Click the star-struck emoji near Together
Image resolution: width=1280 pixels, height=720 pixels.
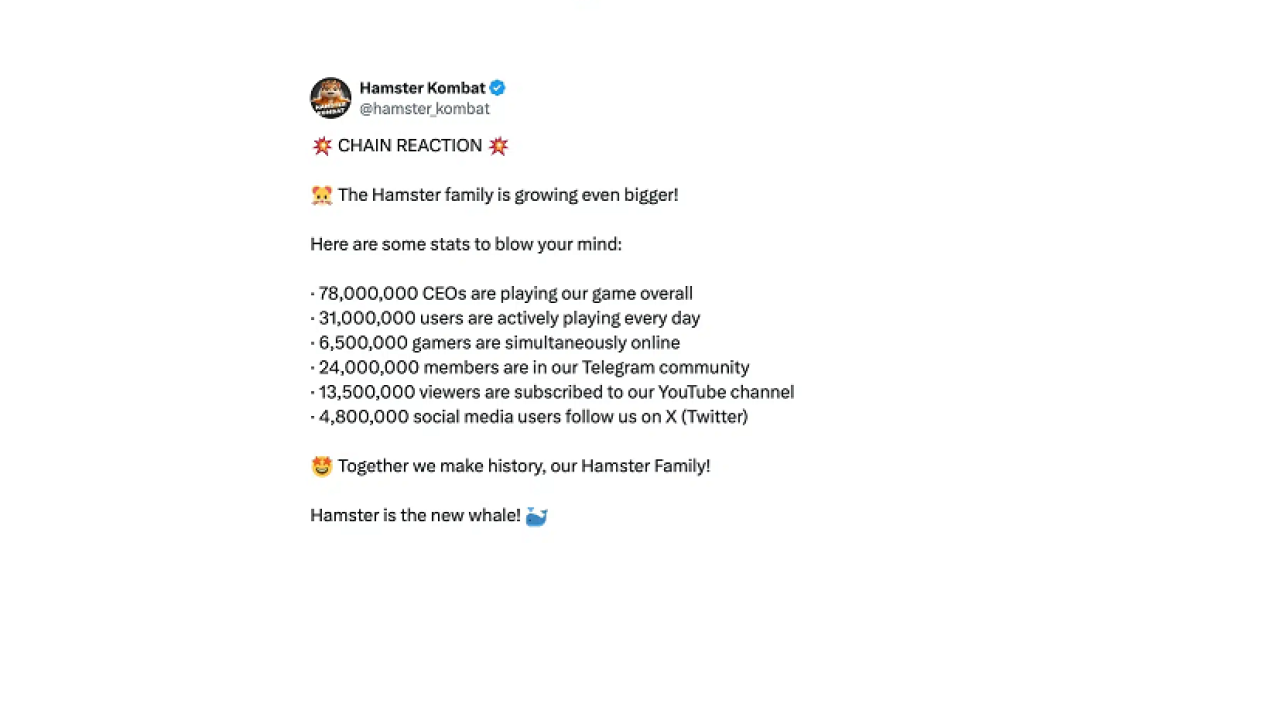(322, 466)
